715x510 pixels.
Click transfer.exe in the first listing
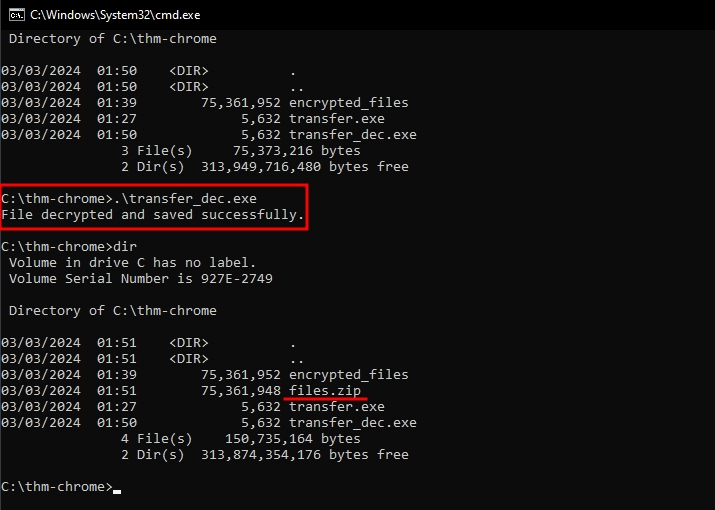[337, 119]
